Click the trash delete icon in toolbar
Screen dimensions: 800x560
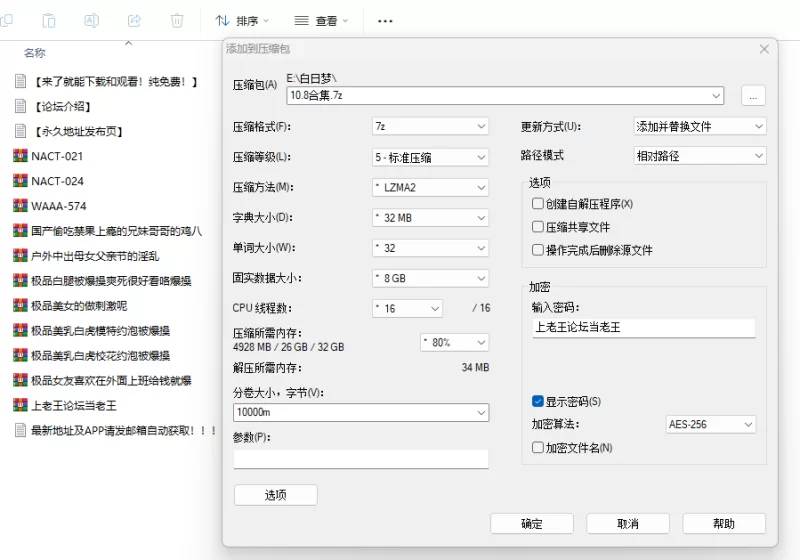177,20
